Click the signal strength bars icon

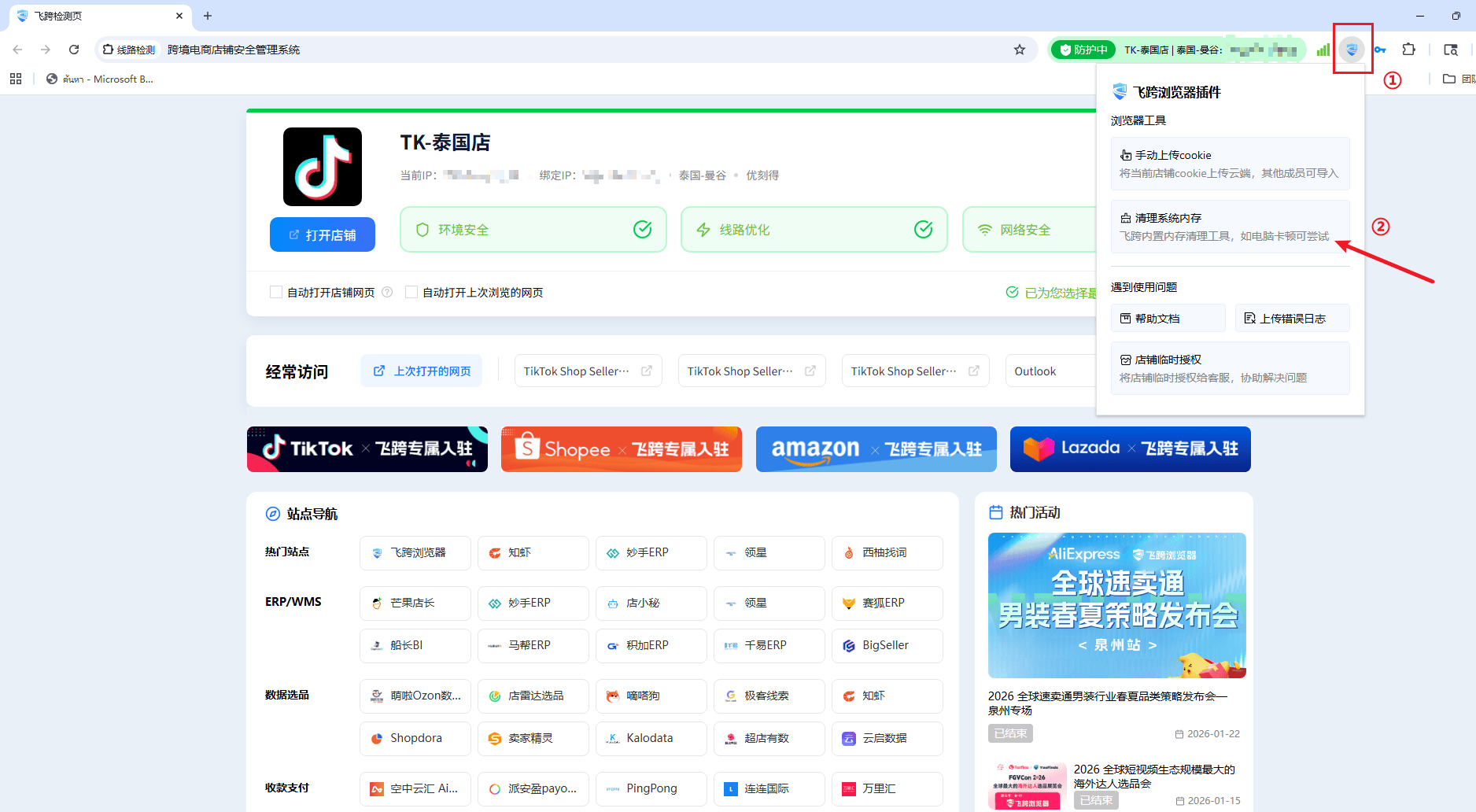pos(1323,50)
